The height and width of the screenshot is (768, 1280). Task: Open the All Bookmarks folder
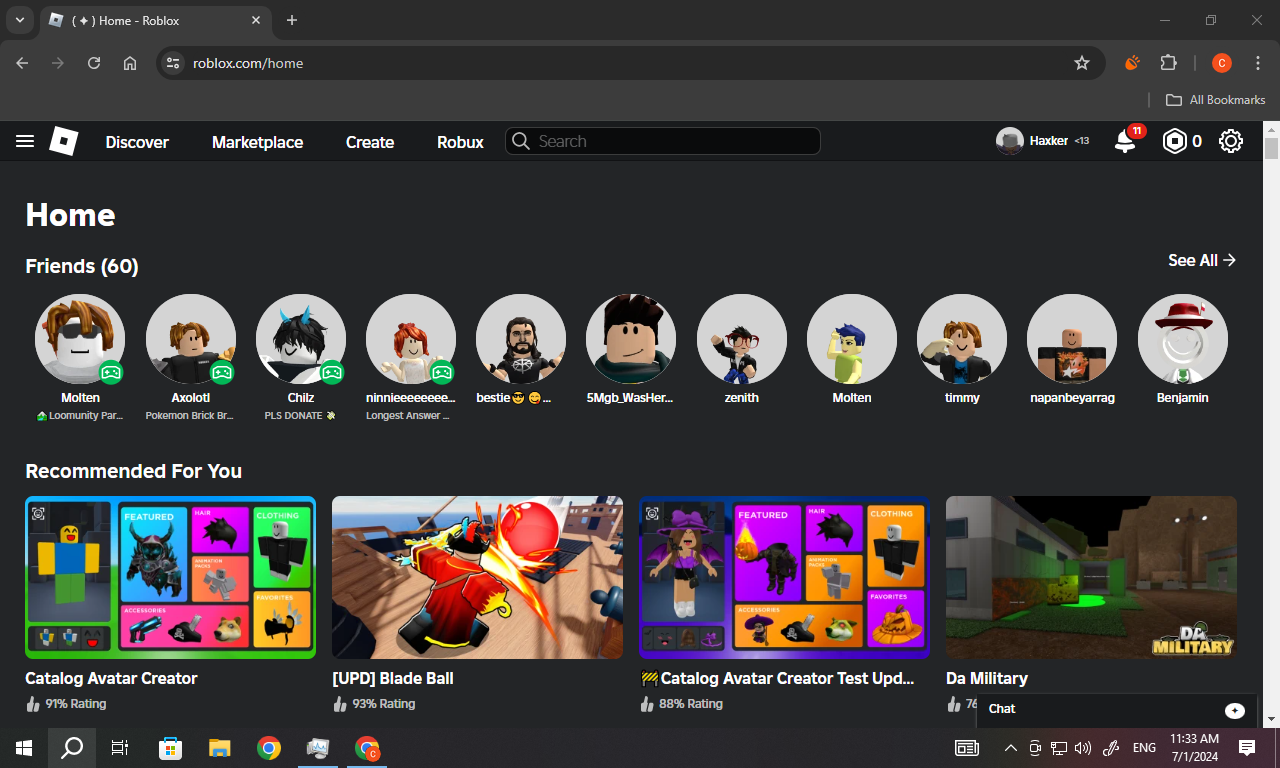[1216, 100]
